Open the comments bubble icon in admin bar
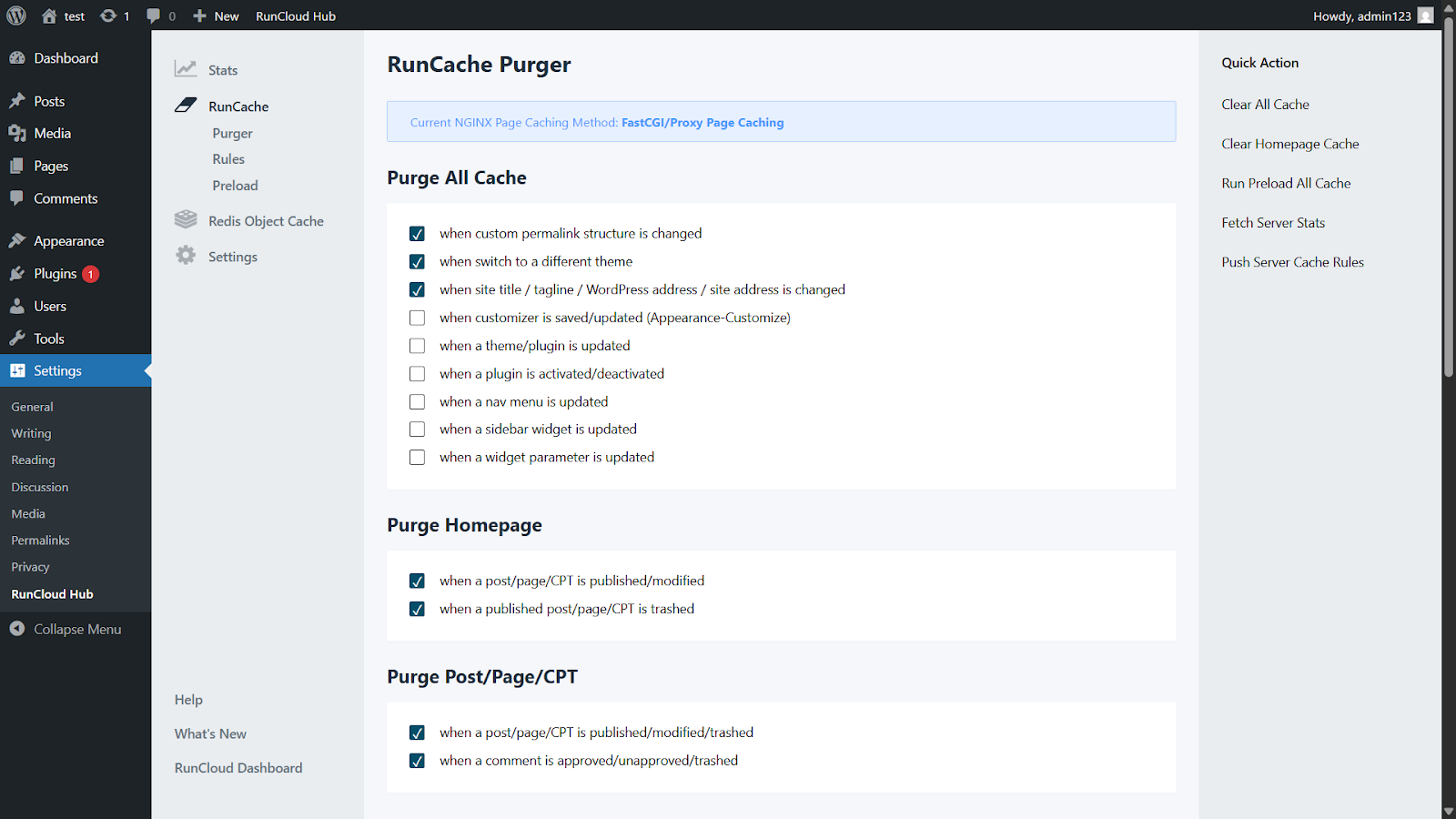This screenshot has width=1456, height=819. (x=154, y=15)
